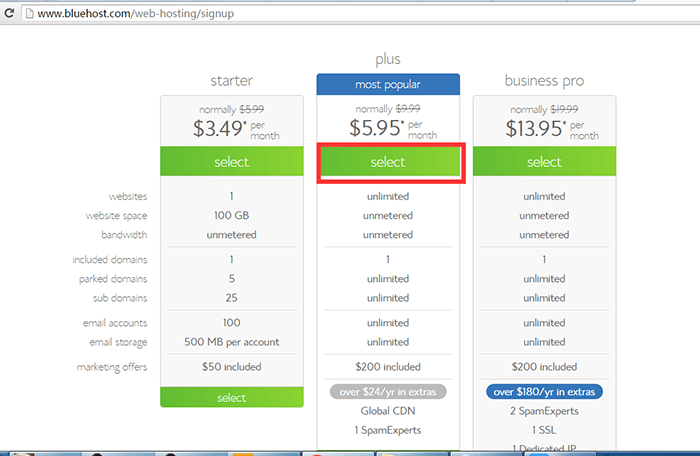Select the business pro plan

tap(544, 161)
